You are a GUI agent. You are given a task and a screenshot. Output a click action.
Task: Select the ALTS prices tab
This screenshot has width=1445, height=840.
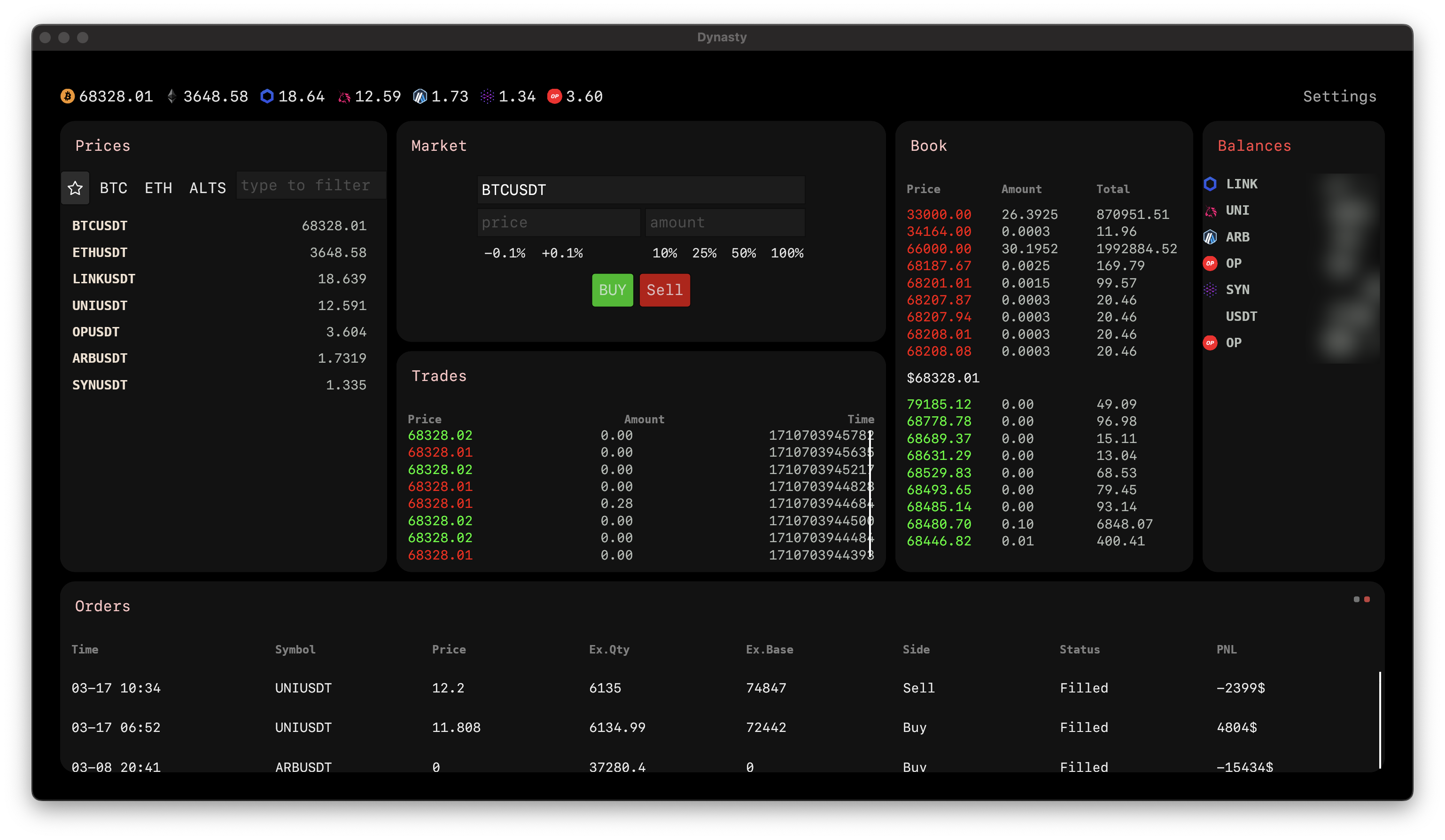(x=208, y=188)
